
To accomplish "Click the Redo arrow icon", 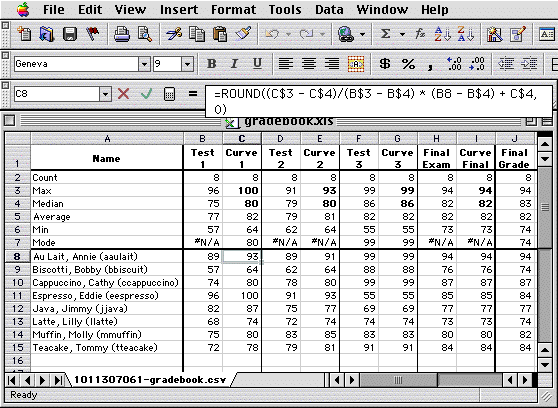I will pos(306,34).
